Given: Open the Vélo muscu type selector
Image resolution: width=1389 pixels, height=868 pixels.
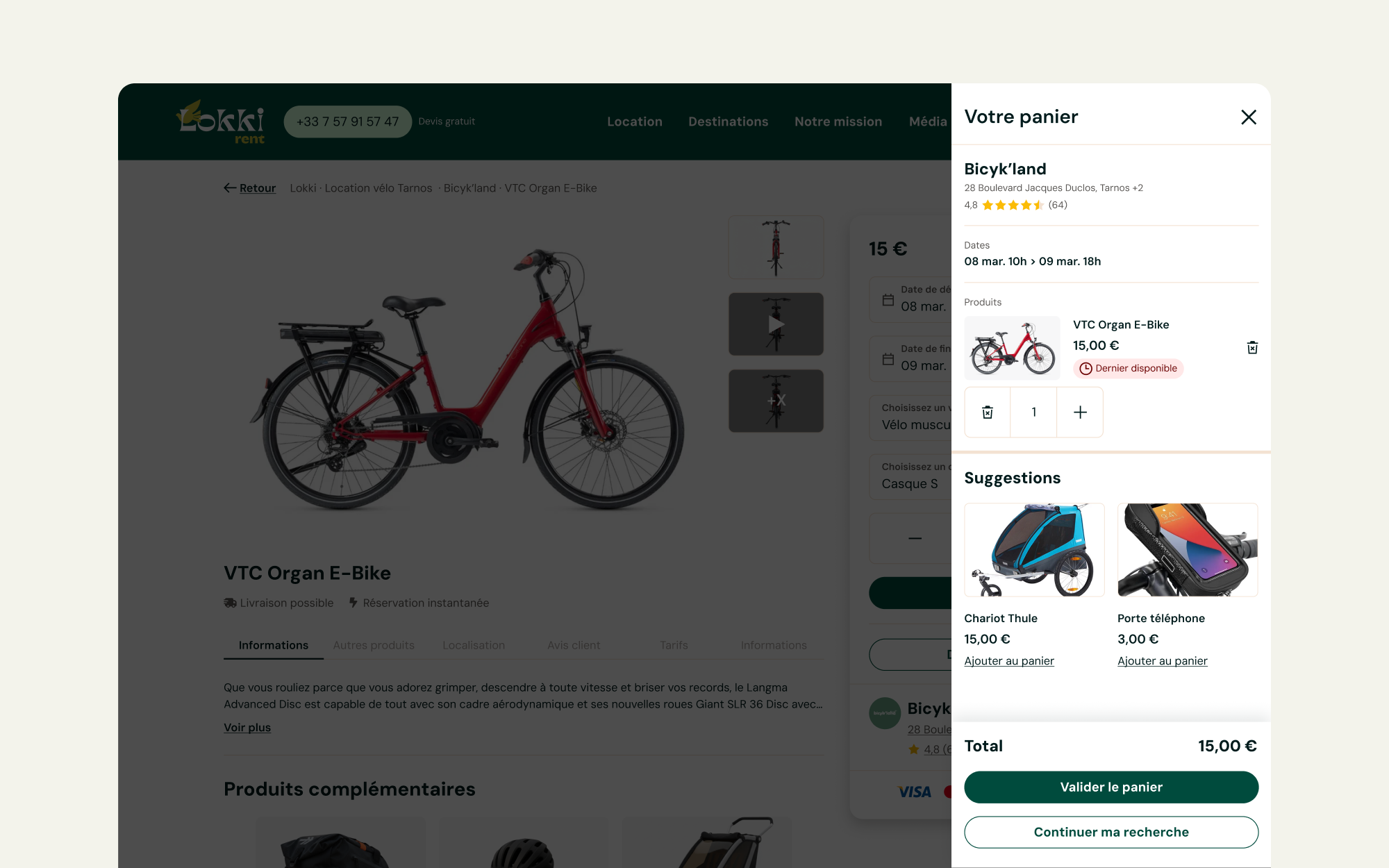Looking at the screenshot, I should (x=910, y=417).
